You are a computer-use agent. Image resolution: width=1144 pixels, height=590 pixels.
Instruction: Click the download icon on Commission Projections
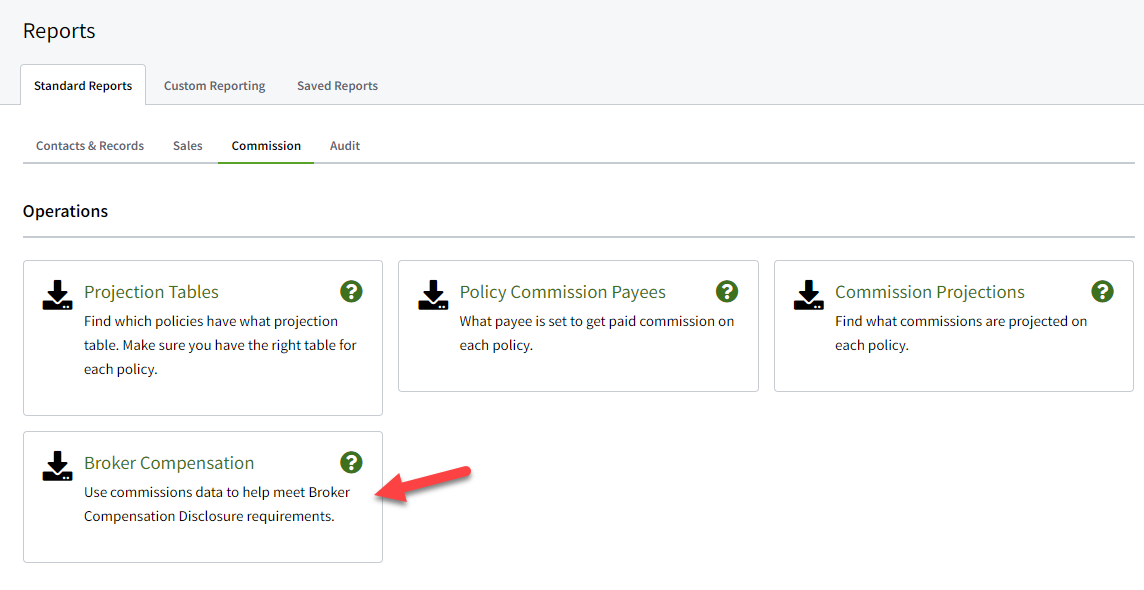tap(808, 294)
